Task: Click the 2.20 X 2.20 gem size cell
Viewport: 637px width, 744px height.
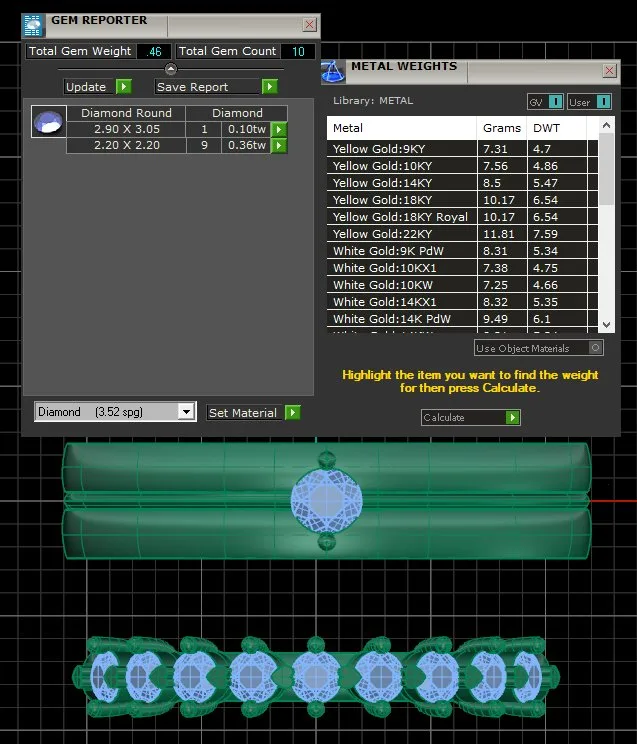Action: [126, 145]
